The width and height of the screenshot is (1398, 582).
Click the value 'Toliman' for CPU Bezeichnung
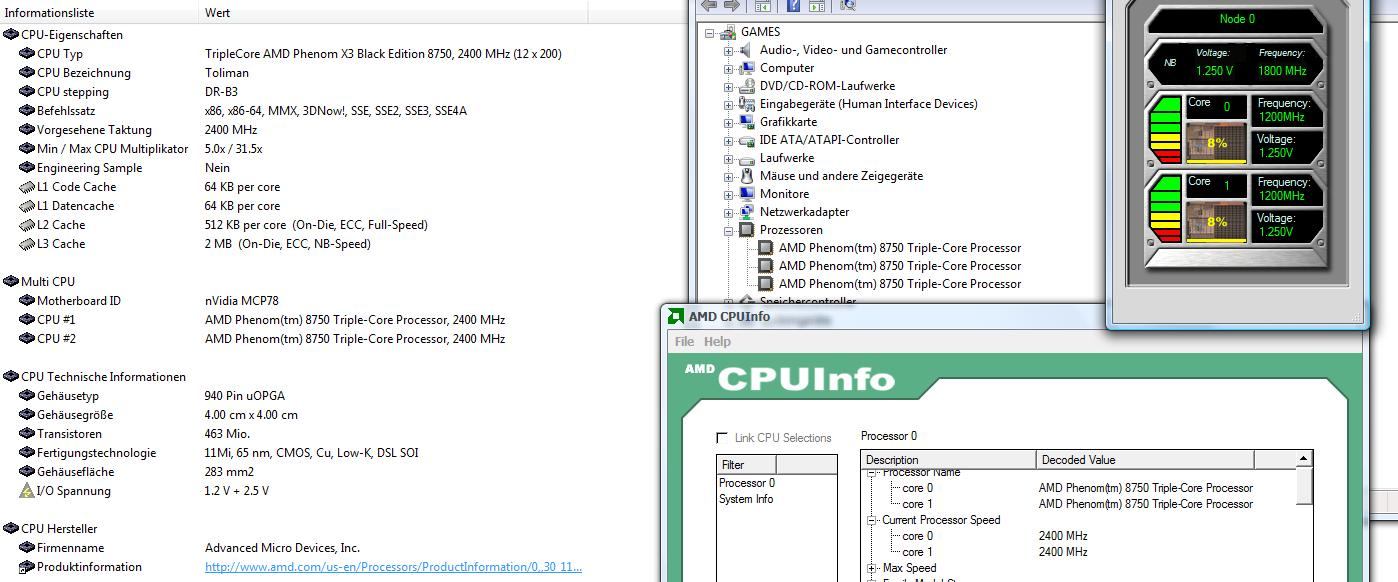(227, 73)
